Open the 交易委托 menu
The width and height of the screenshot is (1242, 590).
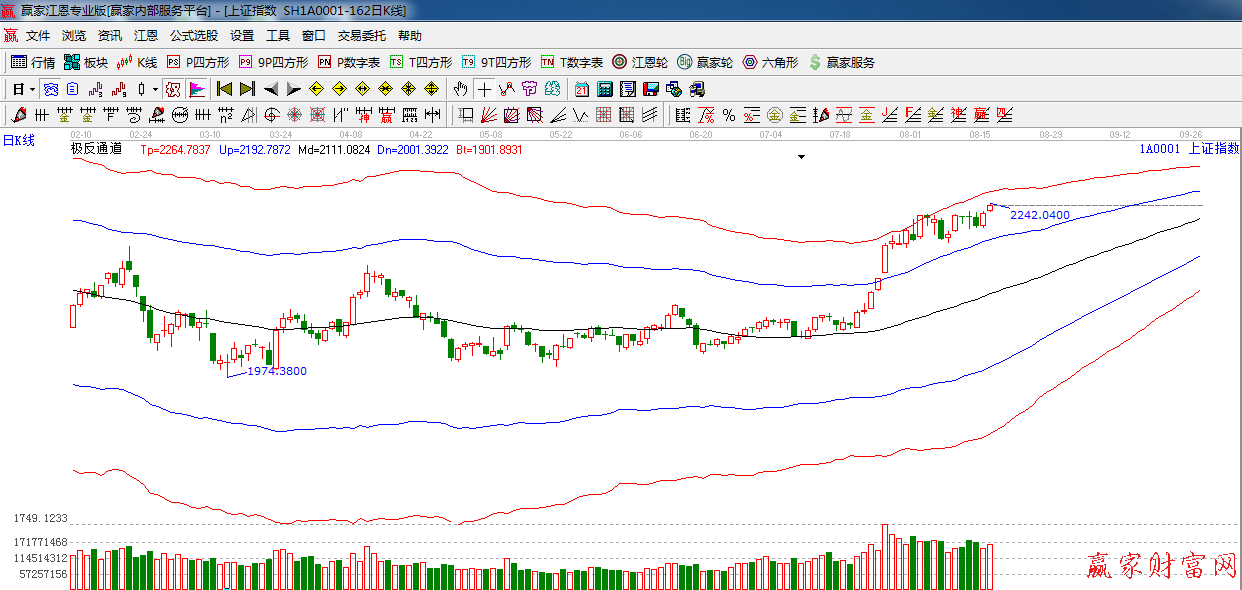point(361,36)
